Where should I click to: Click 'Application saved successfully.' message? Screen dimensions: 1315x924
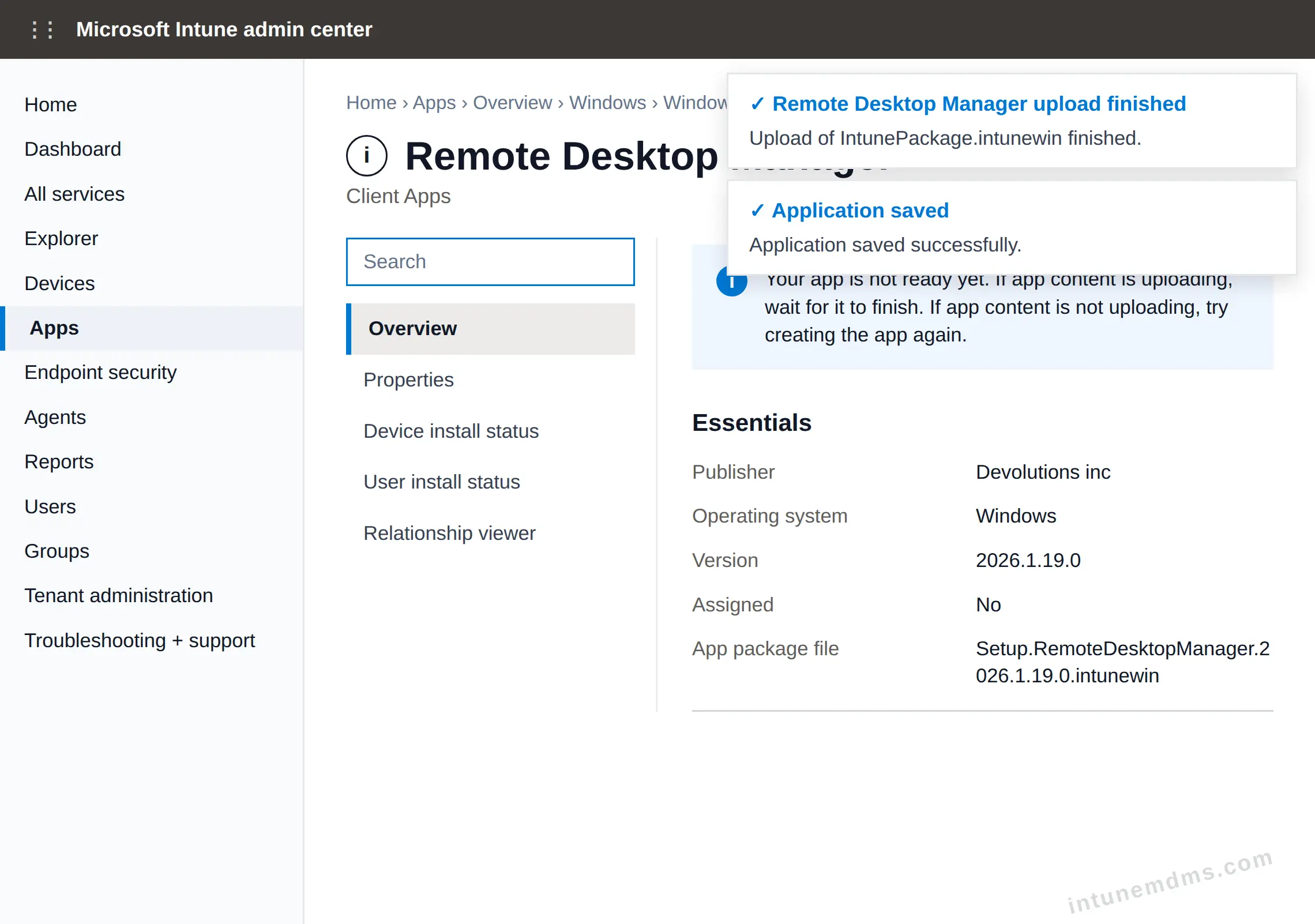click(x=885, y=245)
